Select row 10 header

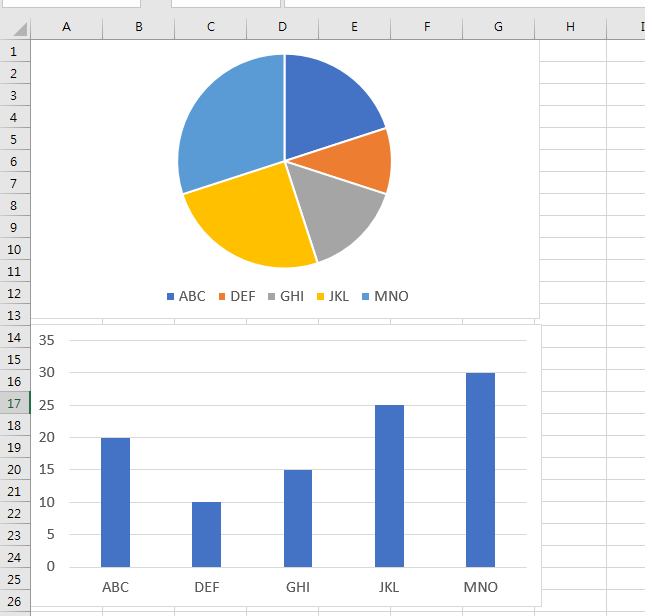pyautogui.click(x=15, y=249)
